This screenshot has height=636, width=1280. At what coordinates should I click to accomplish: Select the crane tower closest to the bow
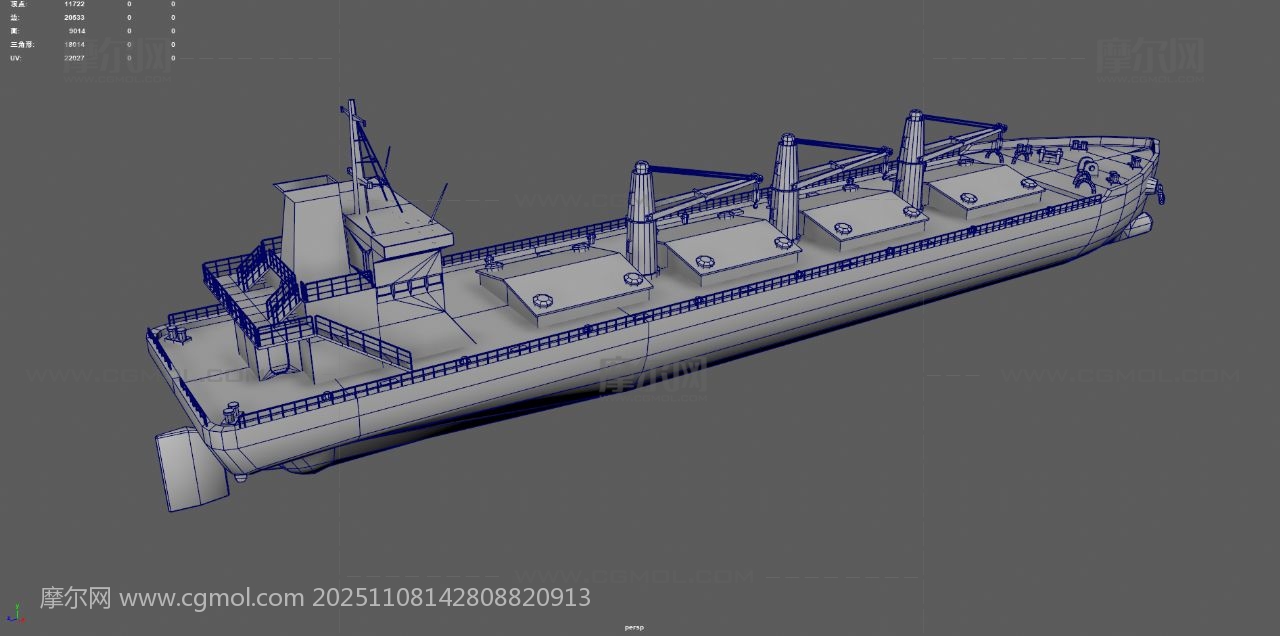coord(911,160)
